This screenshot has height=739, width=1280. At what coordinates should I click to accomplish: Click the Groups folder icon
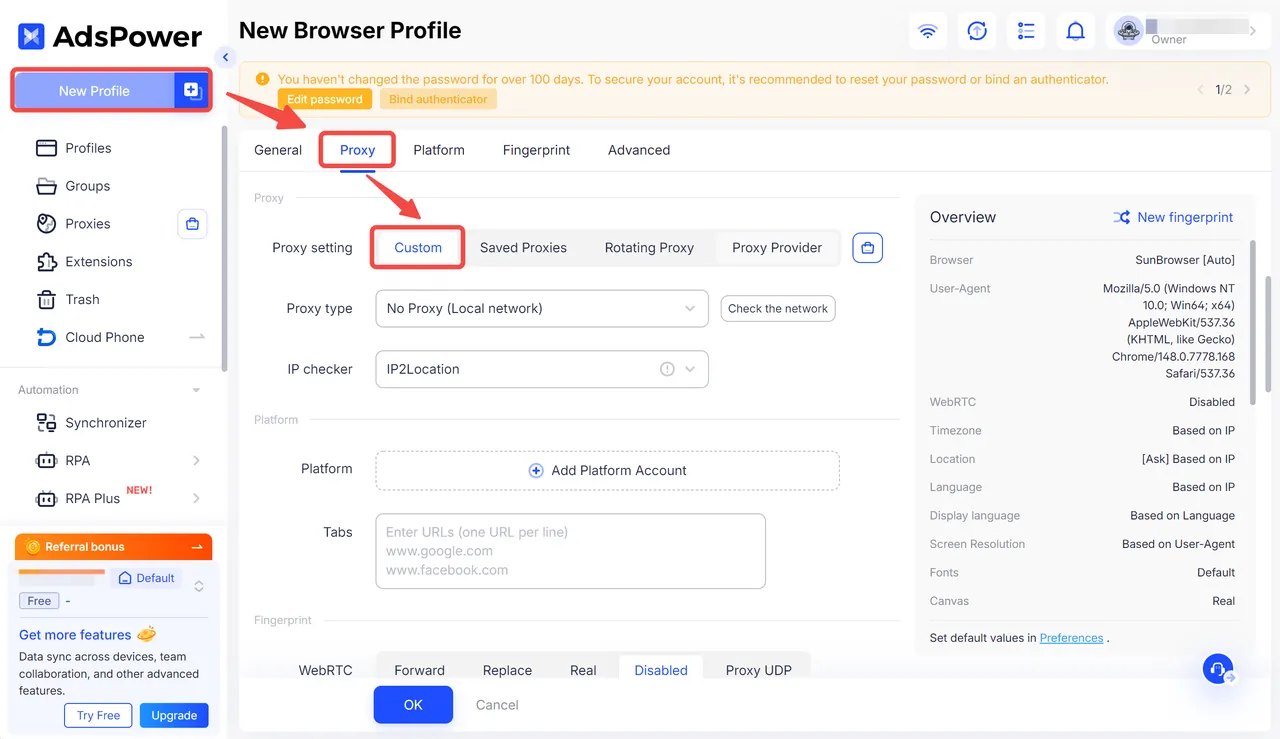click(x=46, y=186)
